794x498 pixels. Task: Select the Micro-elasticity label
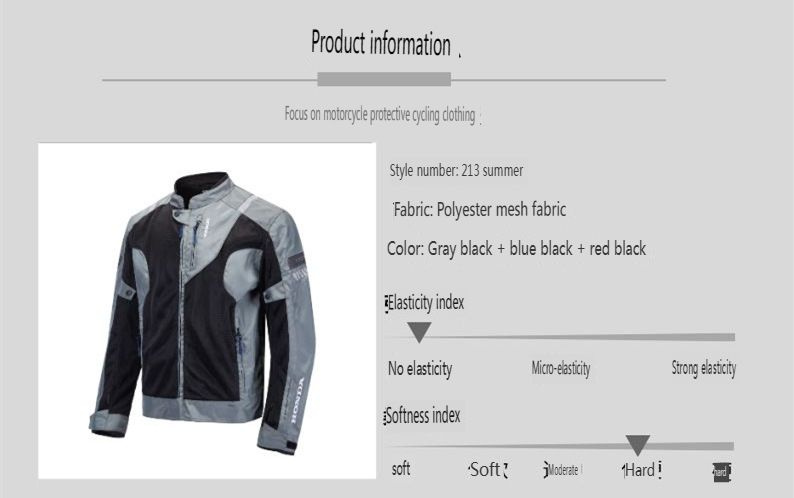tap(561, 368)
